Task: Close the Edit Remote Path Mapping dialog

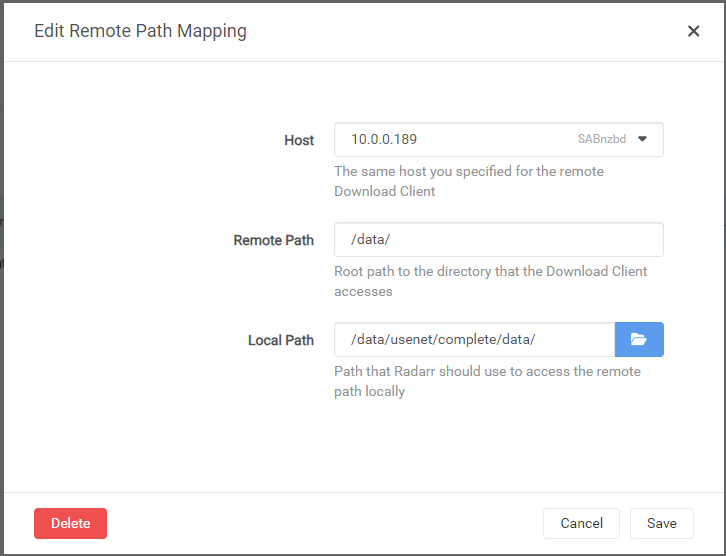Action: [693, 31]
